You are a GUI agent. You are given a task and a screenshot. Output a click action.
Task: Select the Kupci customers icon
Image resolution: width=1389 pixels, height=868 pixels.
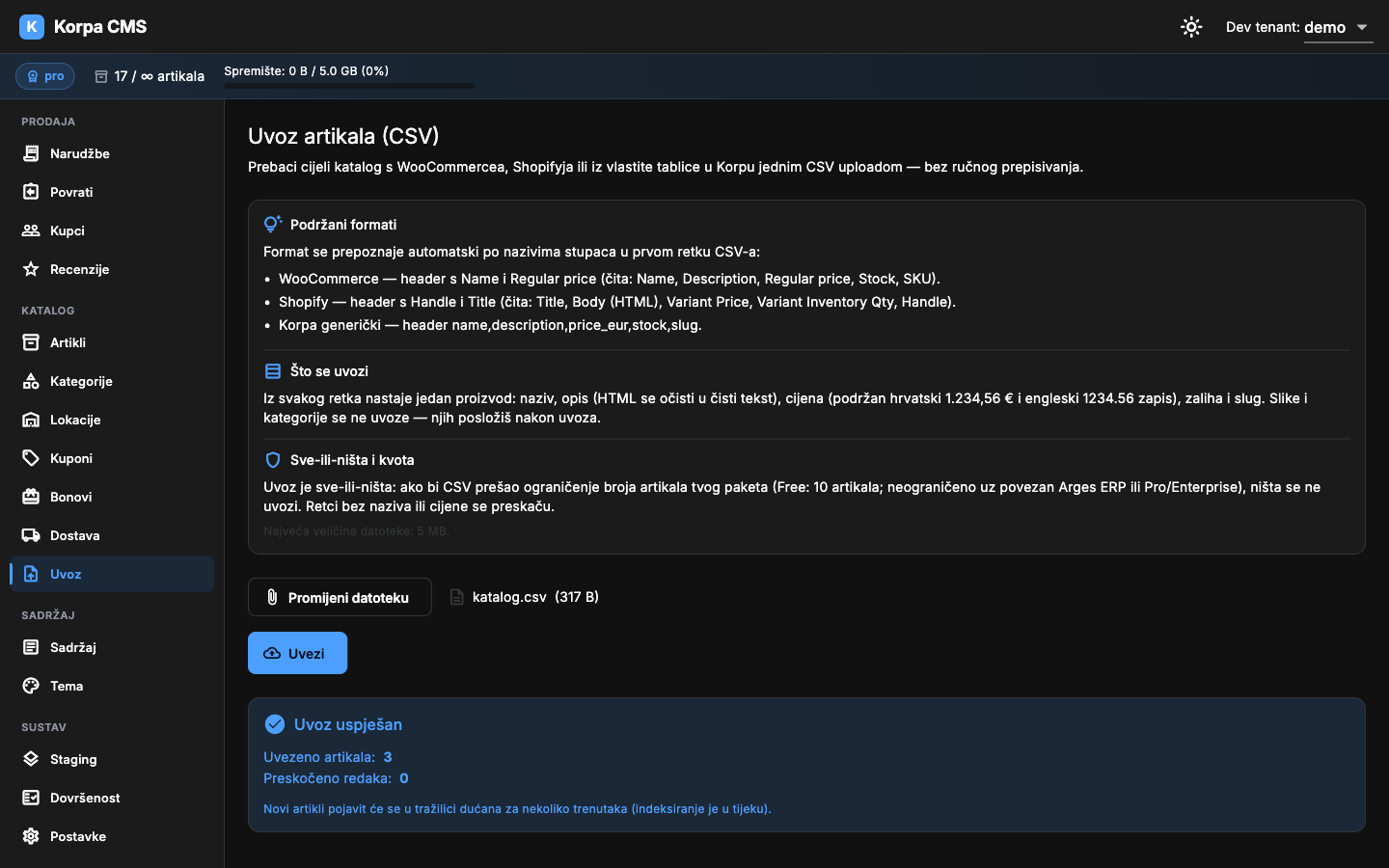(31, 231)
